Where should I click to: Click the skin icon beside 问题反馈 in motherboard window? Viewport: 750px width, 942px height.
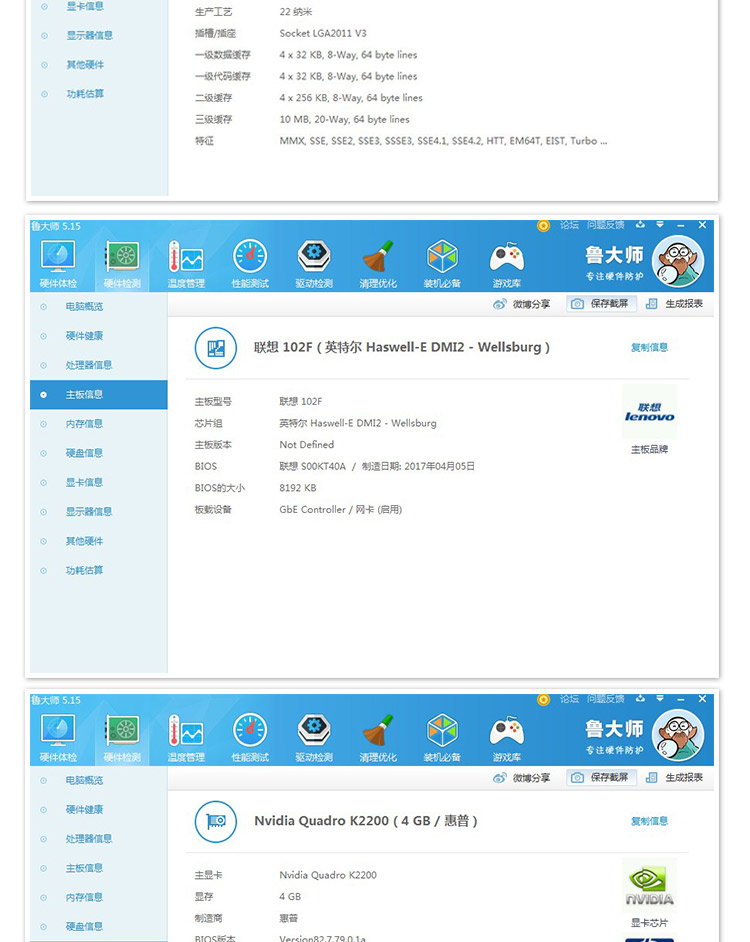641,225
